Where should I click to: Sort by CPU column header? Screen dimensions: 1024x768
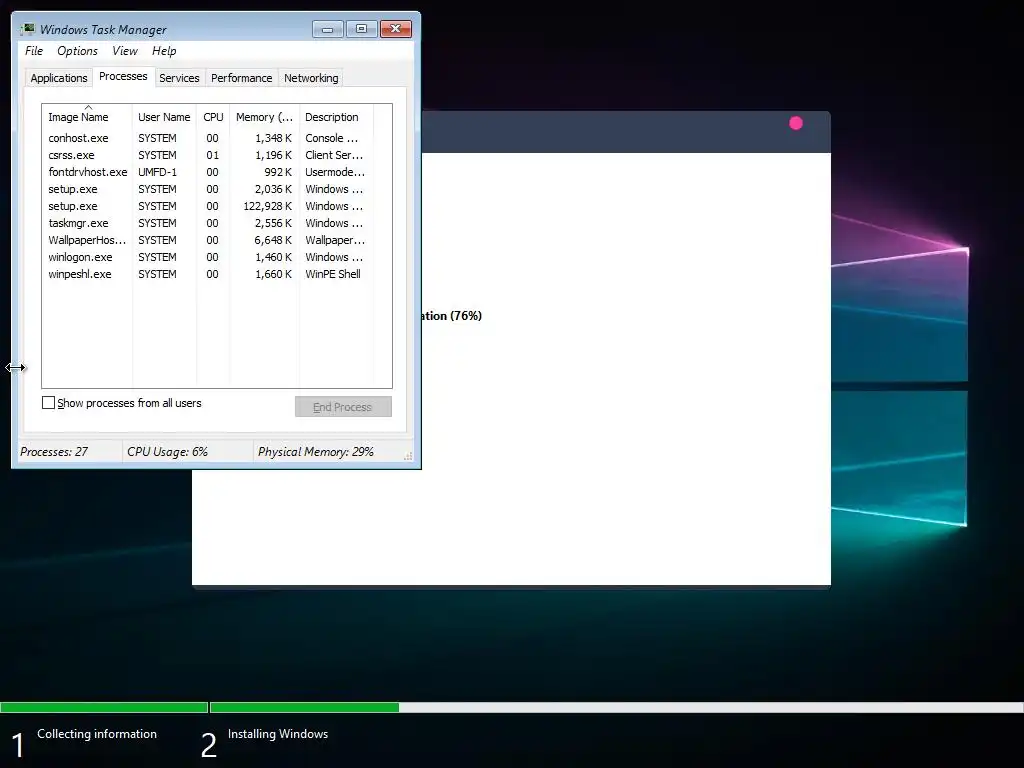(213, 117)
